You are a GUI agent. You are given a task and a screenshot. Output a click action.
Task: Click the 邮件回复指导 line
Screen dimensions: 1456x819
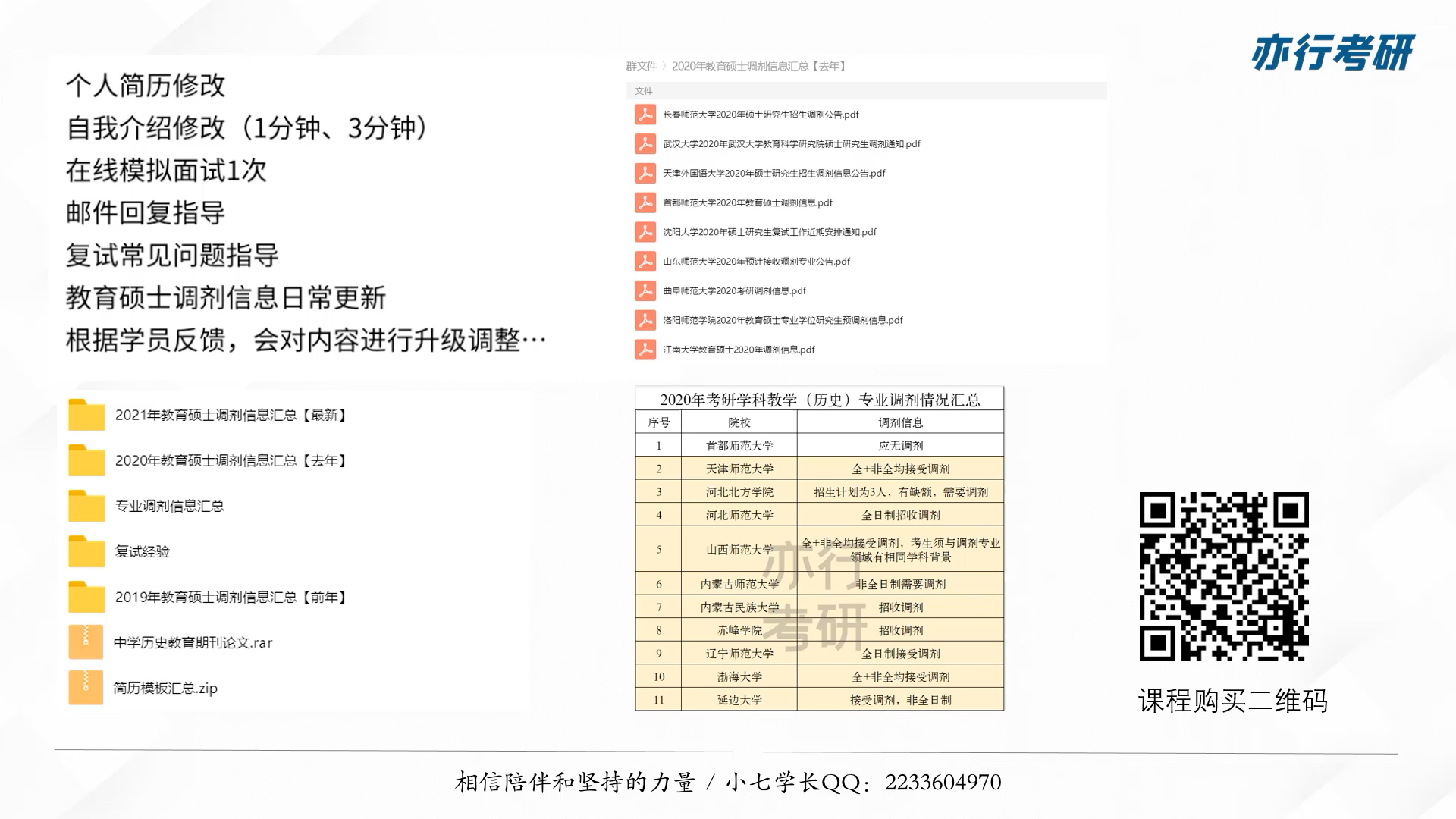point(146,213)
